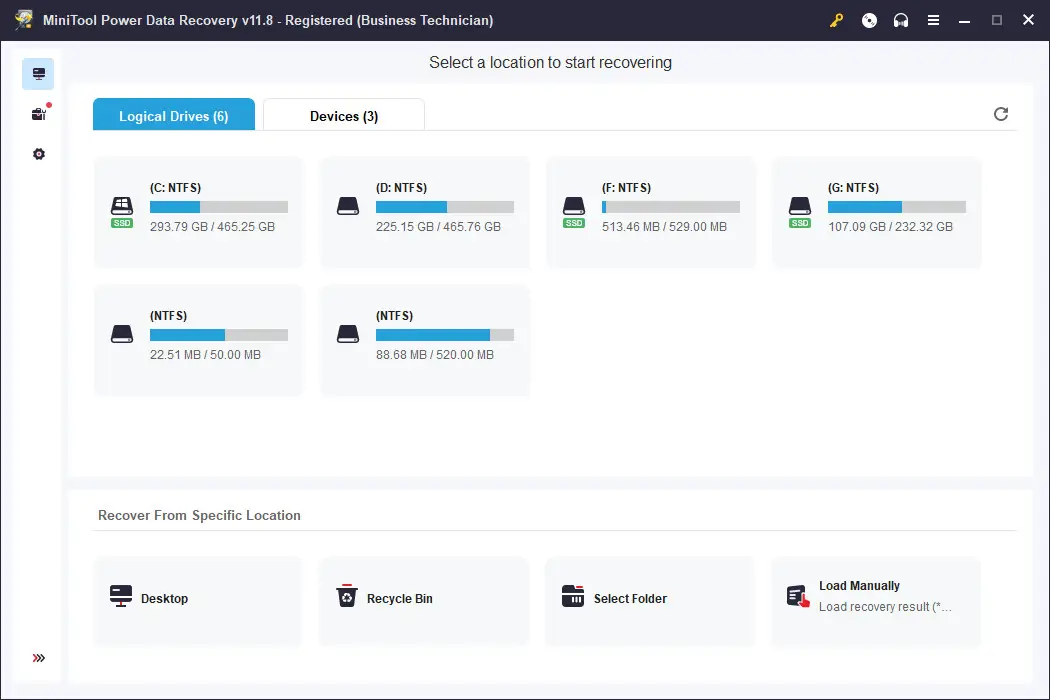Close the MiniTool window
1050x700 pixels.
point(1029,20)
